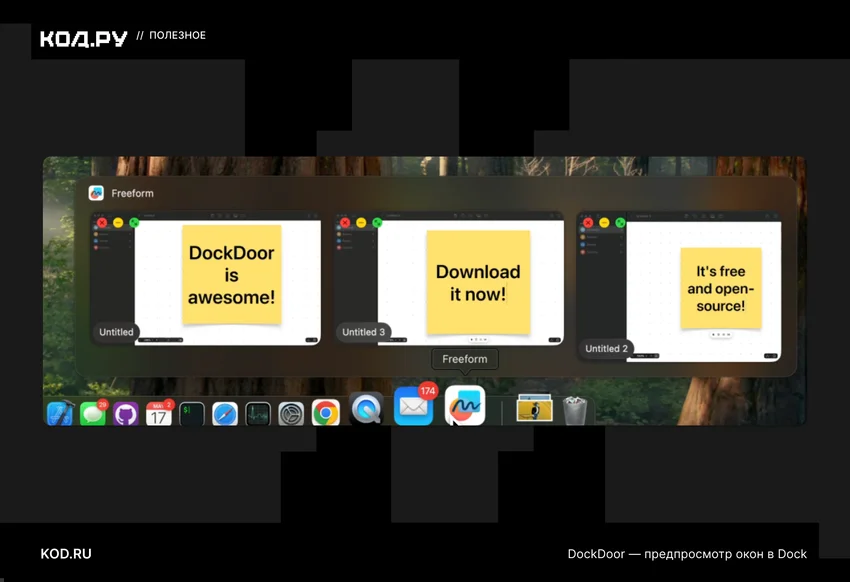Open System Settings gear icon
The image size is (850, 582).
tap(291, 414)
